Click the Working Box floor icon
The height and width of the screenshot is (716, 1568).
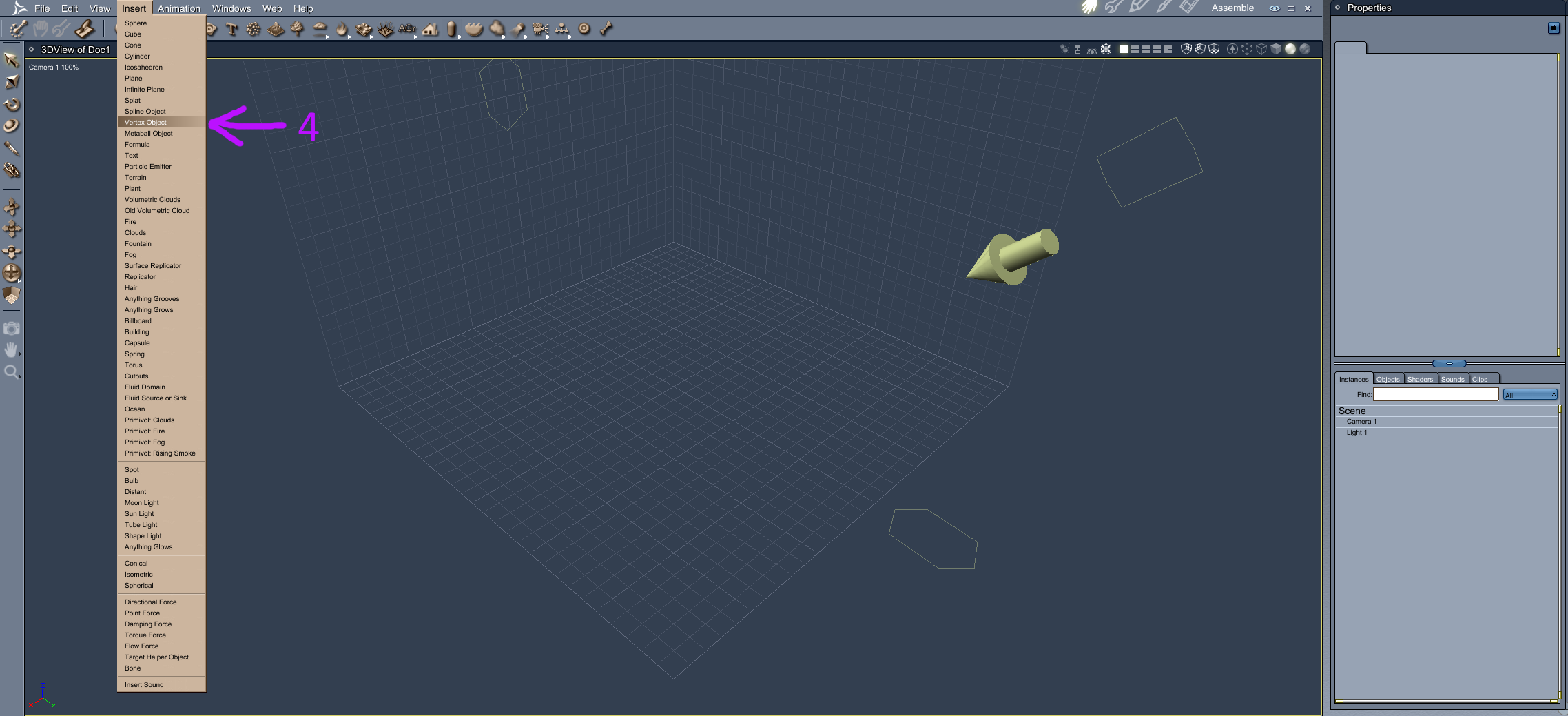(x=11, y=296)
